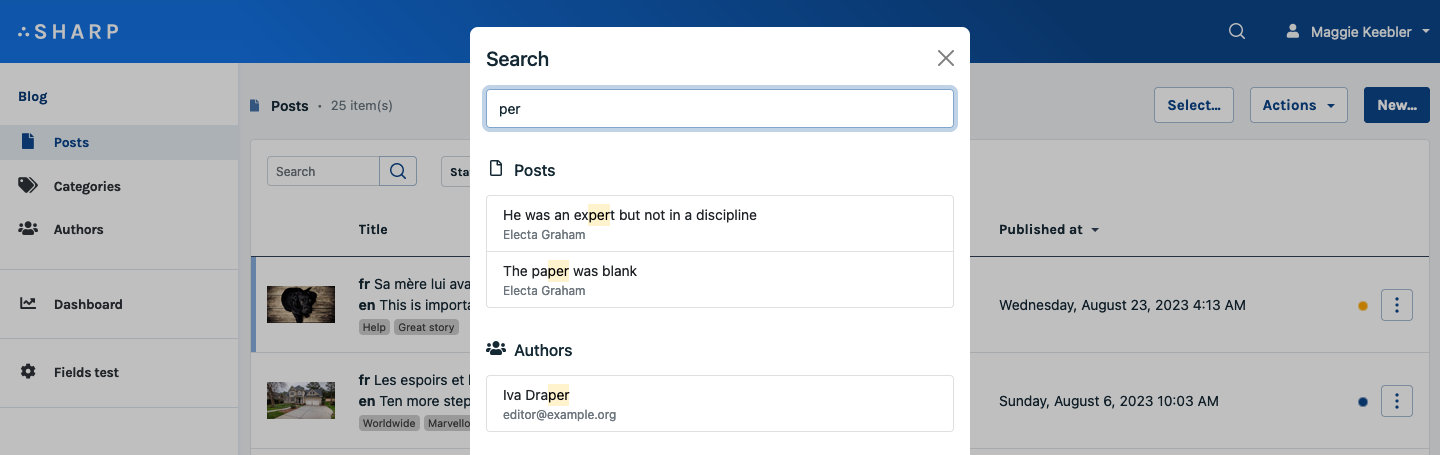Click the search field containing "per"
Viewport: 1440px width, 455px height.
[720, 109]
